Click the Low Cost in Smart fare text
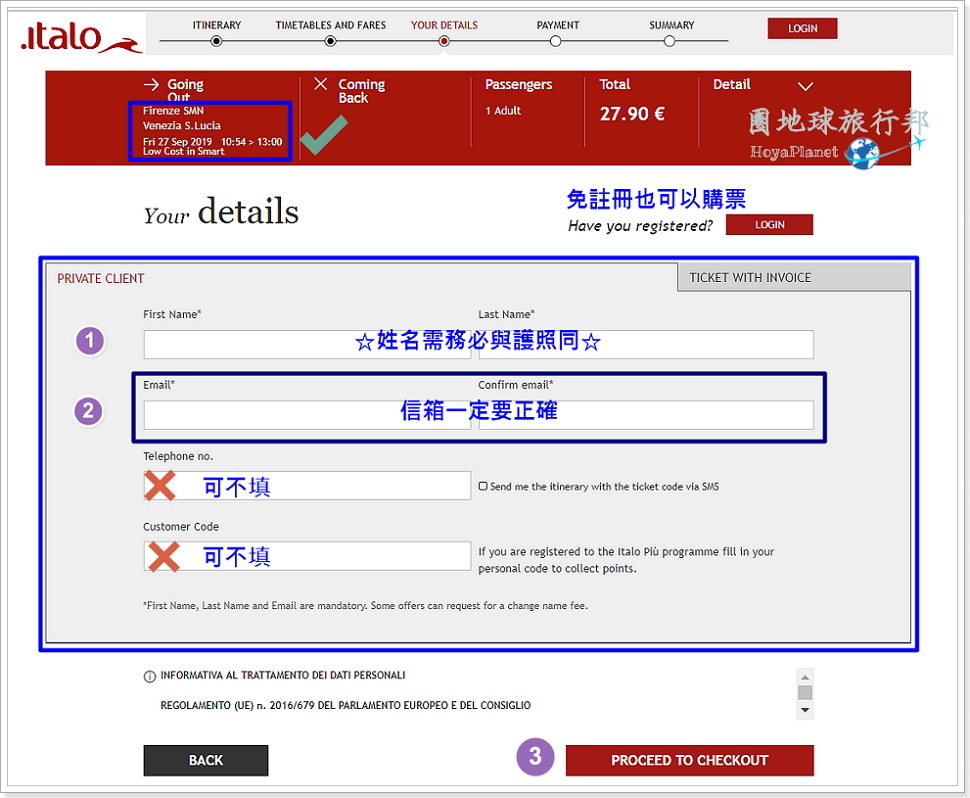The height and width of the screenshot is (798, 970). (184, 152)
